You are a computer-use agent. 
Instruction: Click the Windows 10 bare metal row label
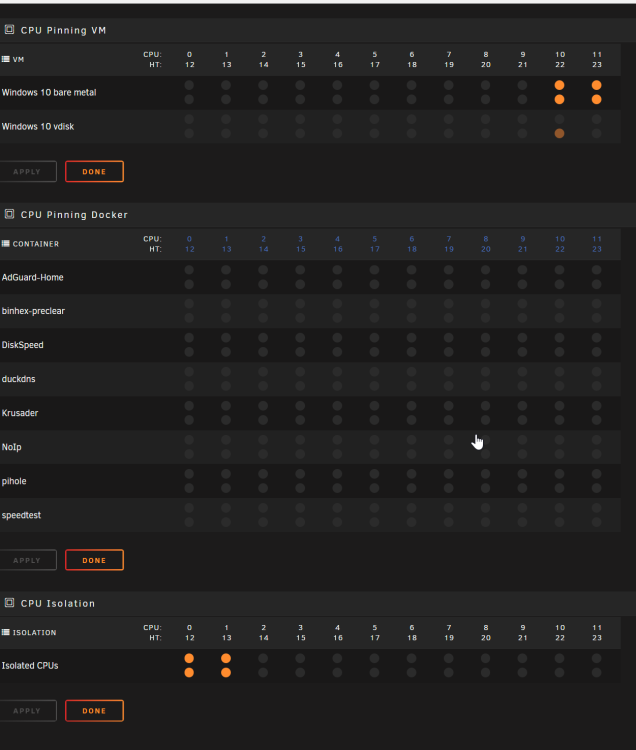pos(49,92)
